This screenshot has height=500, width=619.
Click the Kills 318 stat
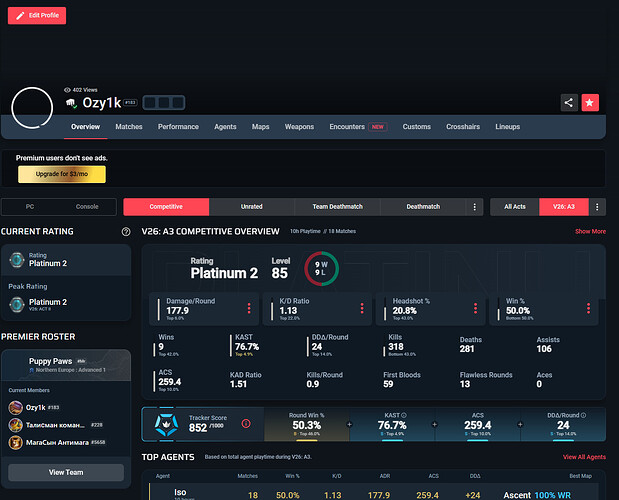(400, 345)
